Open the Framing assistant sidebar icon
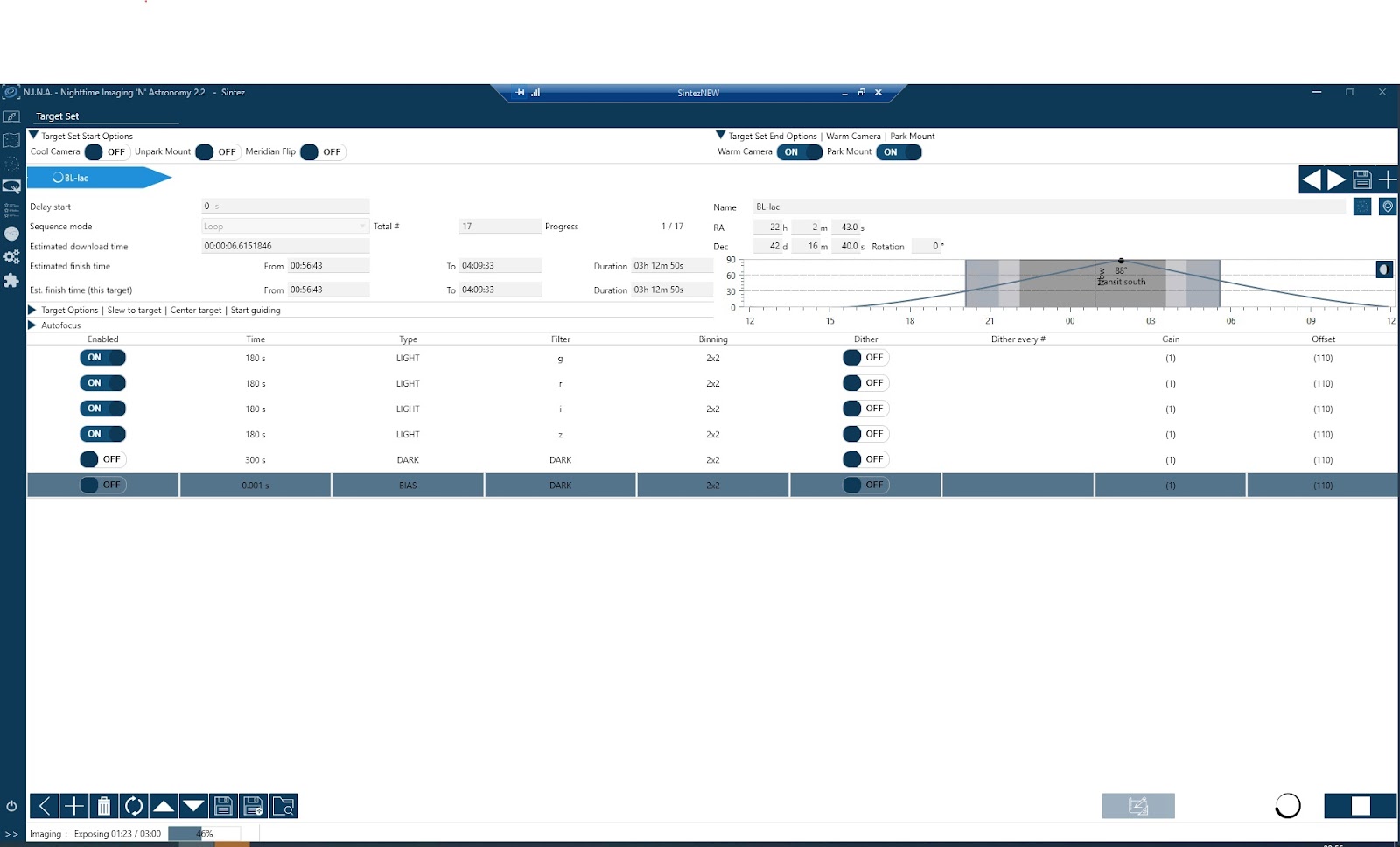 point(11,164)
